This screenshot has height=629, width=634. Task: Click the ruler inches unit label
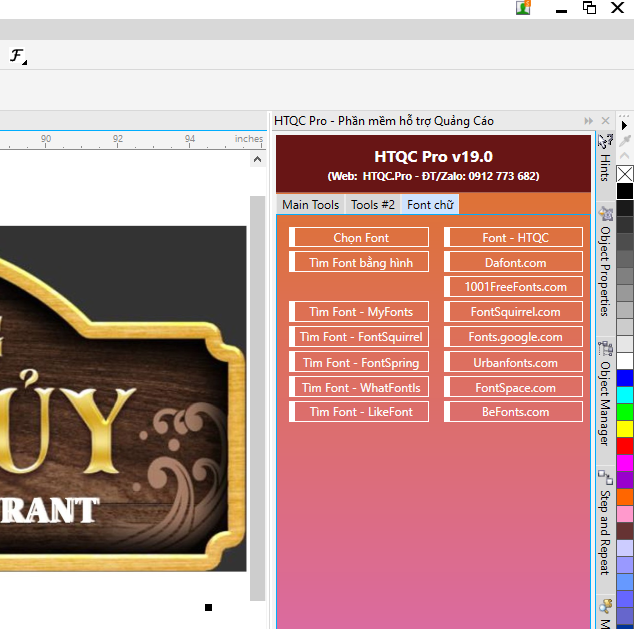(249, 139)
